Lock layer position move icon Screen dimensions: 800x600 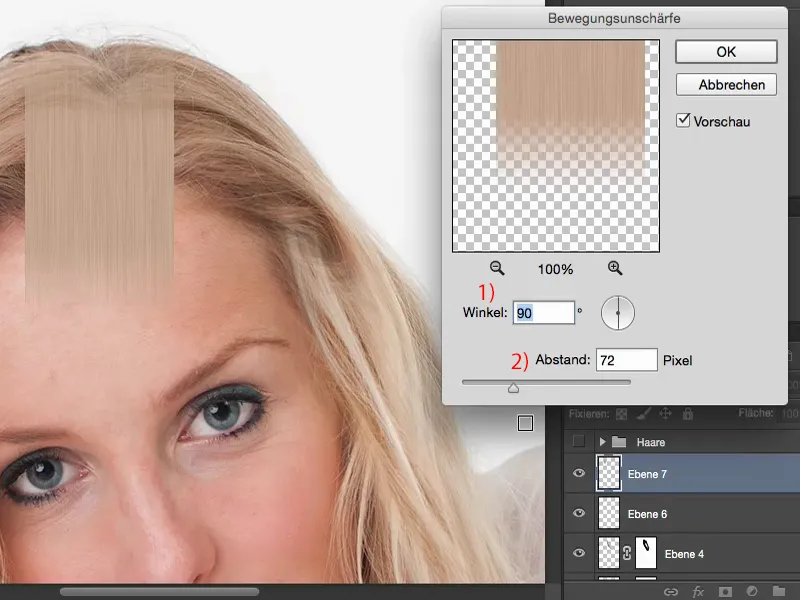665,413
